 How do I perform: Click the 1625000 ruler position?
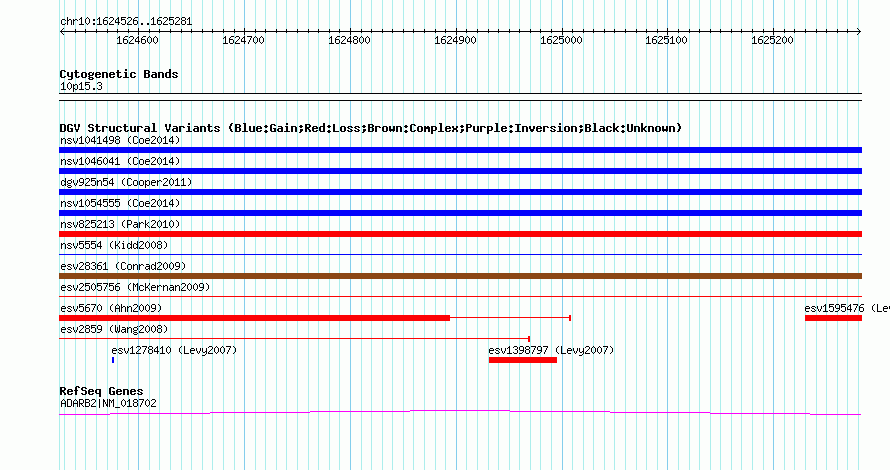pyautogui.click(x=561, y=40)
